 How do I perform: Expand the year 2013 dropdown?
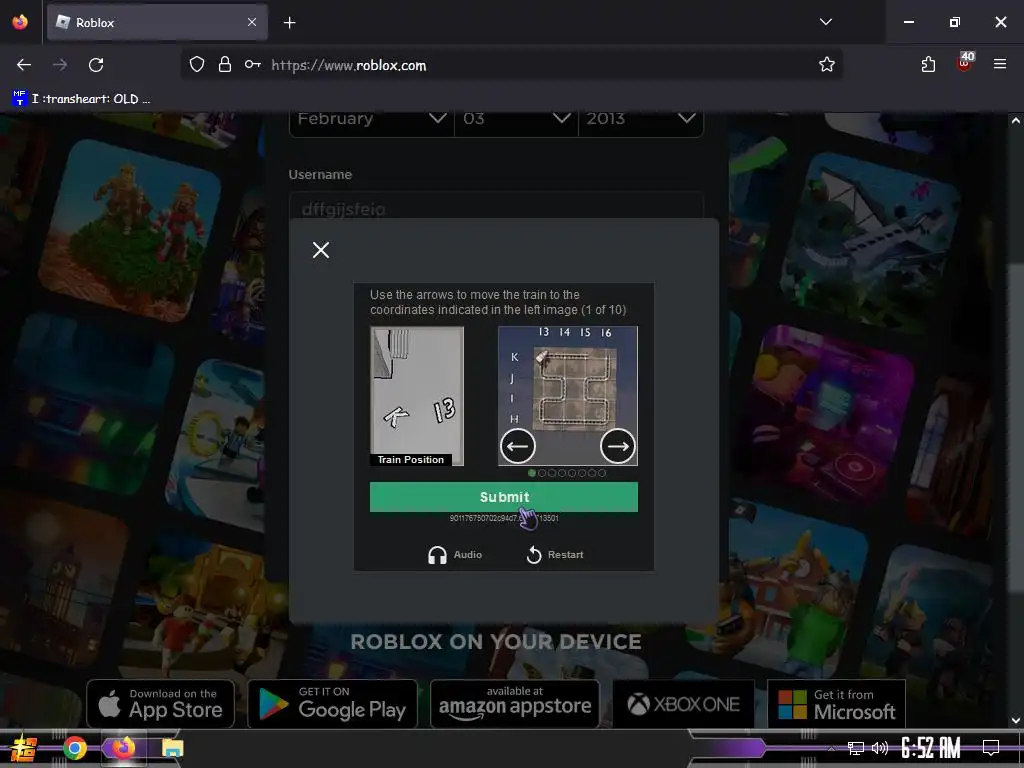pyautogui.click(x=641, y=120)
